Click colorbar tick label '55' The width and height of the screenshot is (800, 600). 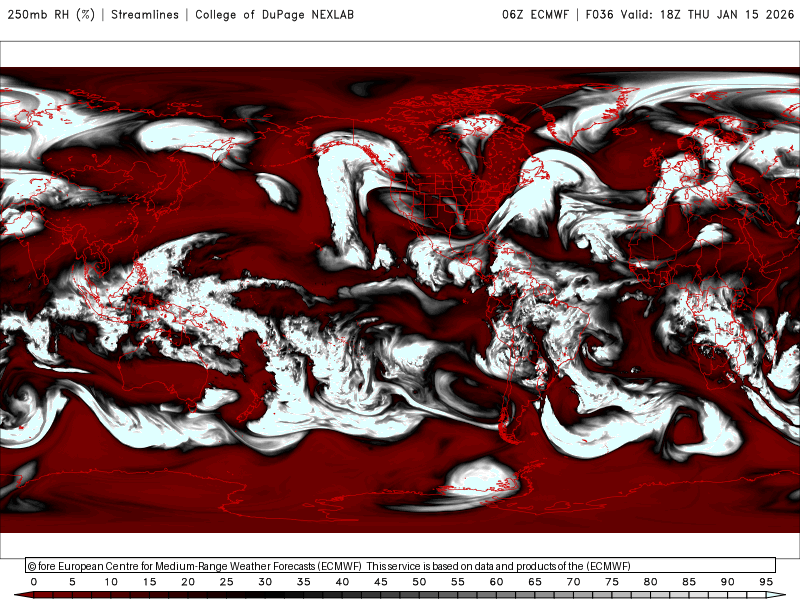(x=458, y=582)
